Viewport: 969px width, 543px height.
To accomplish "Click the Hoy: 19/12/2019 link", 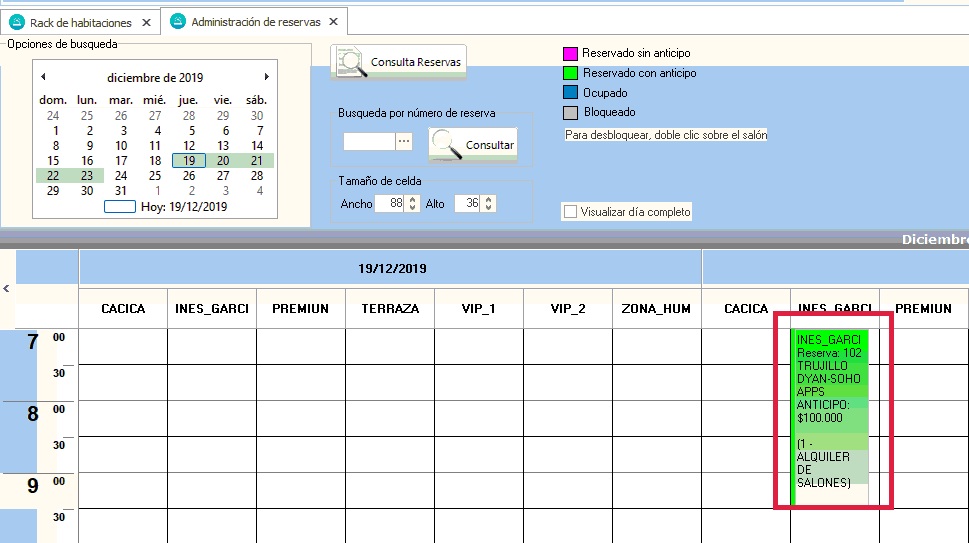I will point(183,207).
